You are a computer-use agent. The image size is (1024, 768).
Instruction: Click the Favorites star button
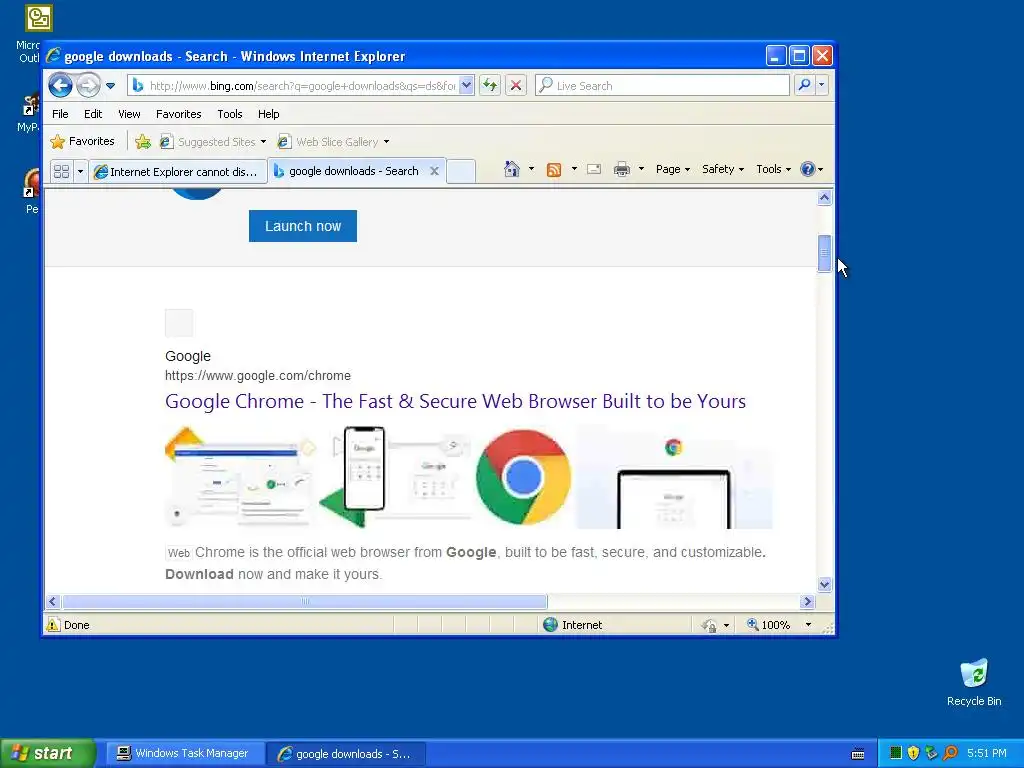point(82,141)
